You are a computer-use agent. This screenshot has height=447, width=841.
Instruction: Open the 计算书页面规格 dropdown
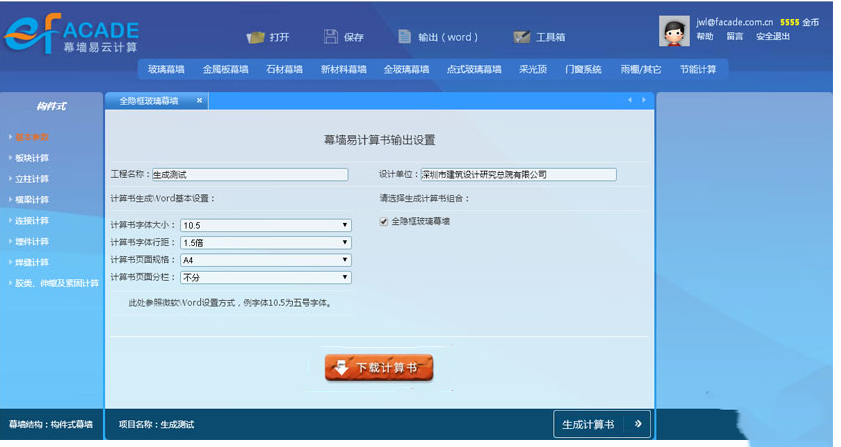coord(266,260)
